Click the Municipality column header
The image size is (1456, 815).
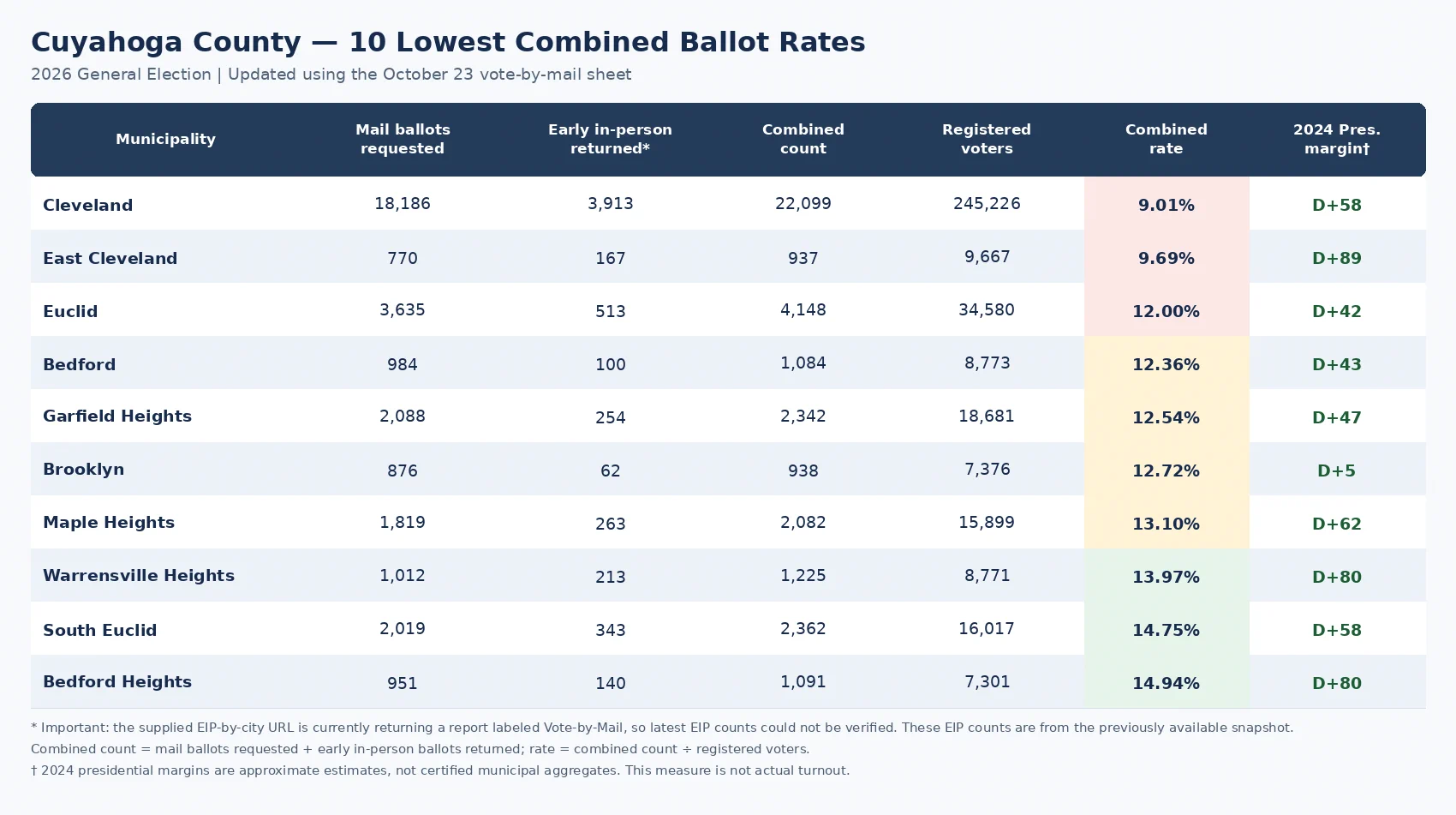click(165, 139)
